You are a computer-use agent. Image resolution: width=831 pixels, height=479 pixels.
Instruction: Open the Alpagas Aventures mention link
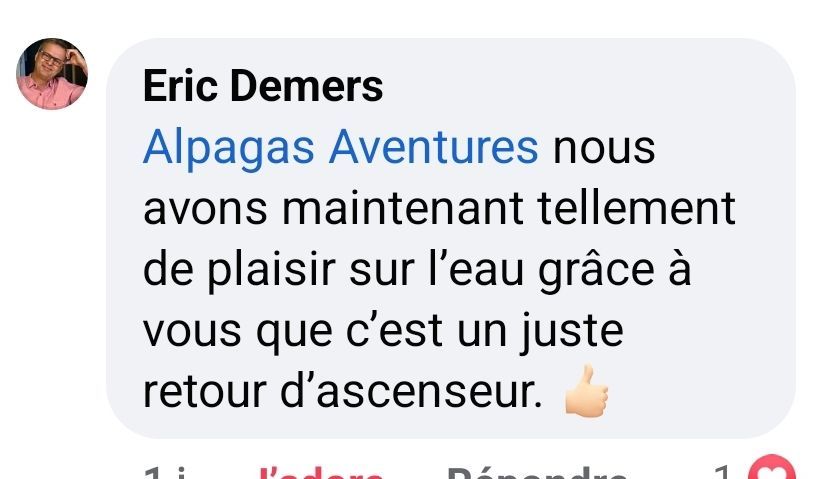point(341,148)
